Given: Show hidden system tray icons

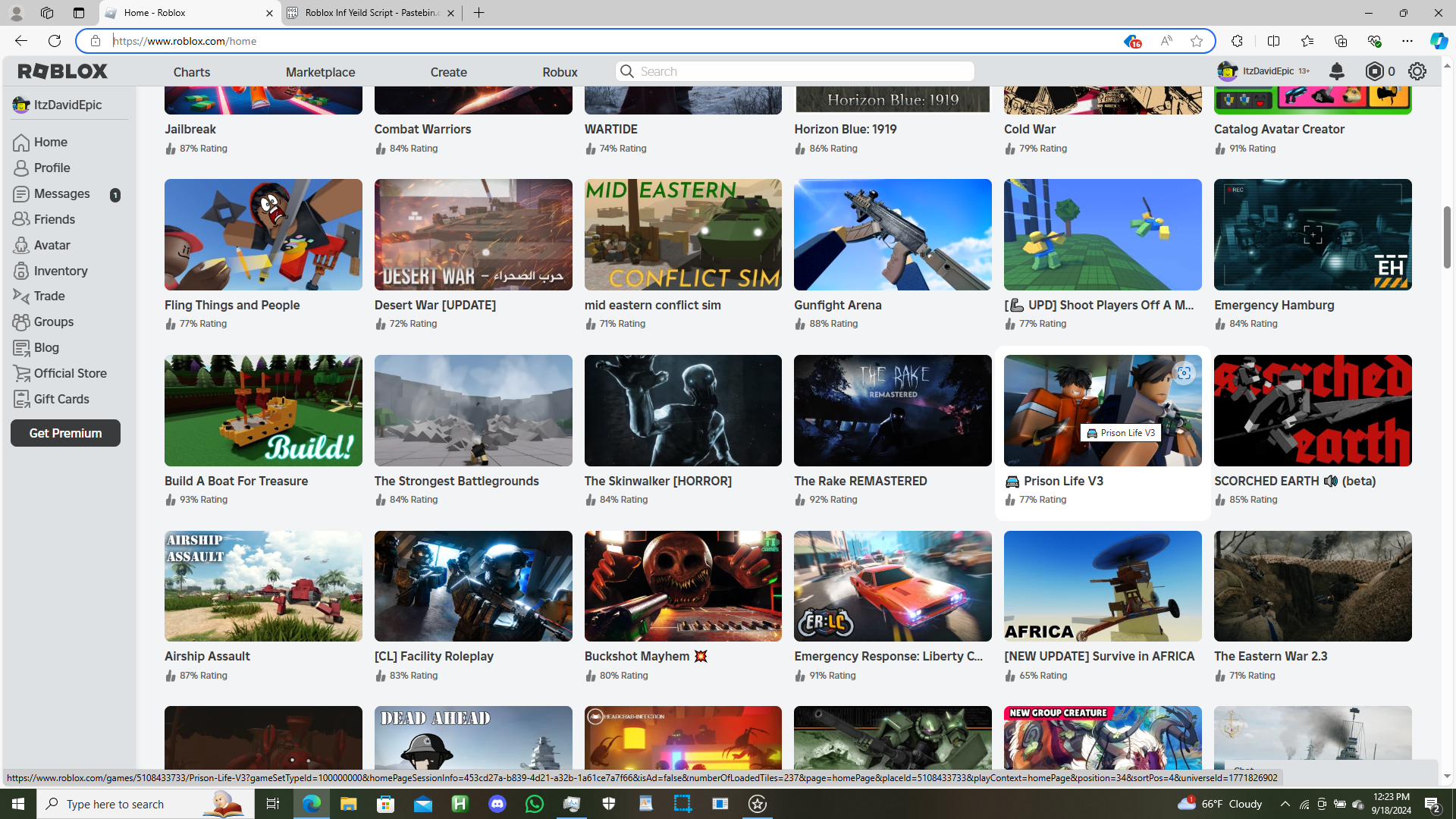Looking at the screenshot, I should [x=1285, y=804].
